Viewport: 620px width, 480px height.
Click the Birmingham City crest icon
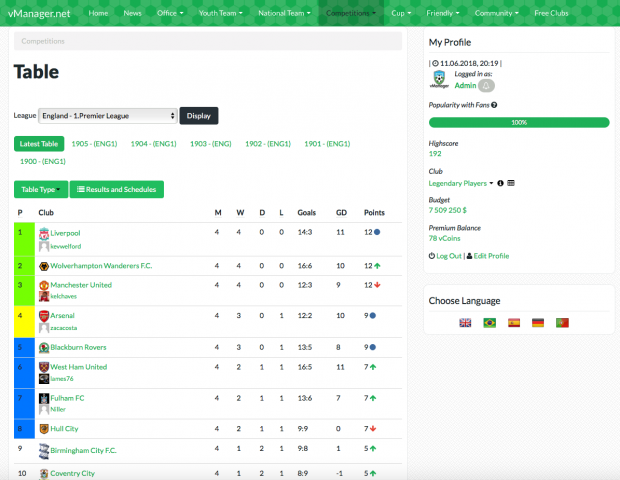pos(44,451)
